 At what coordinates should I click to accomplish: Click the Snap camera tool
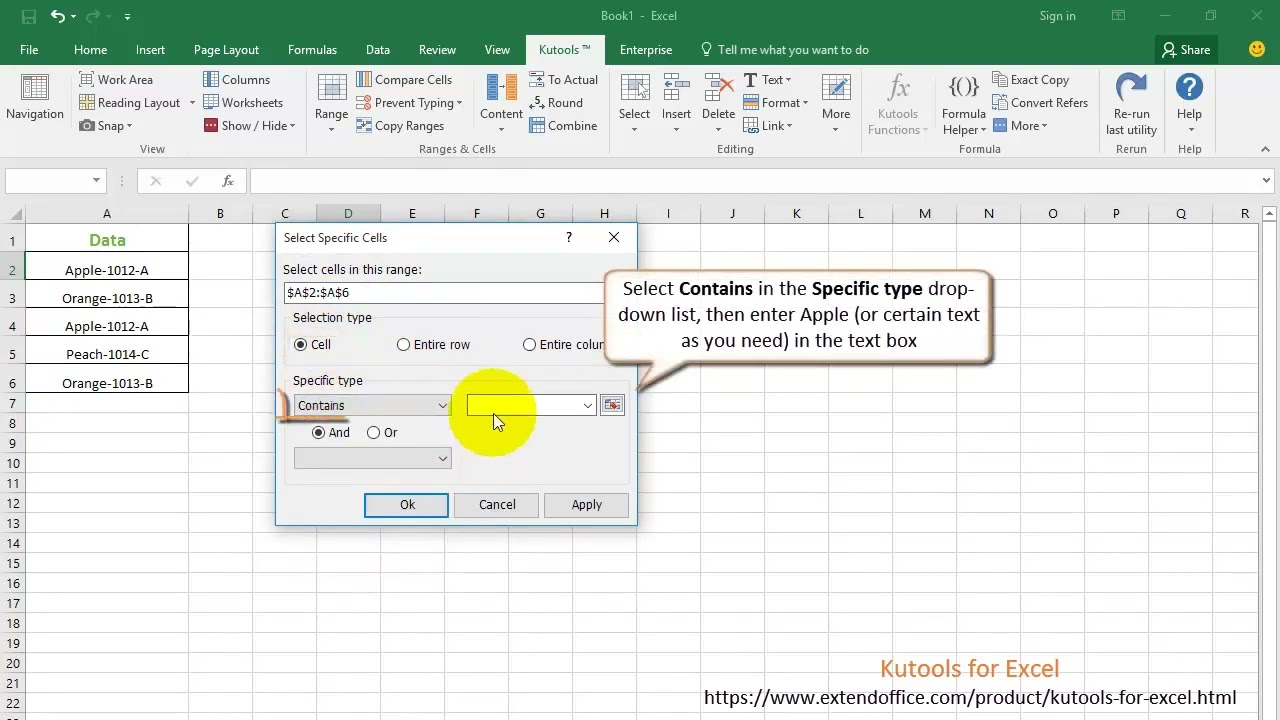(106, 126)
